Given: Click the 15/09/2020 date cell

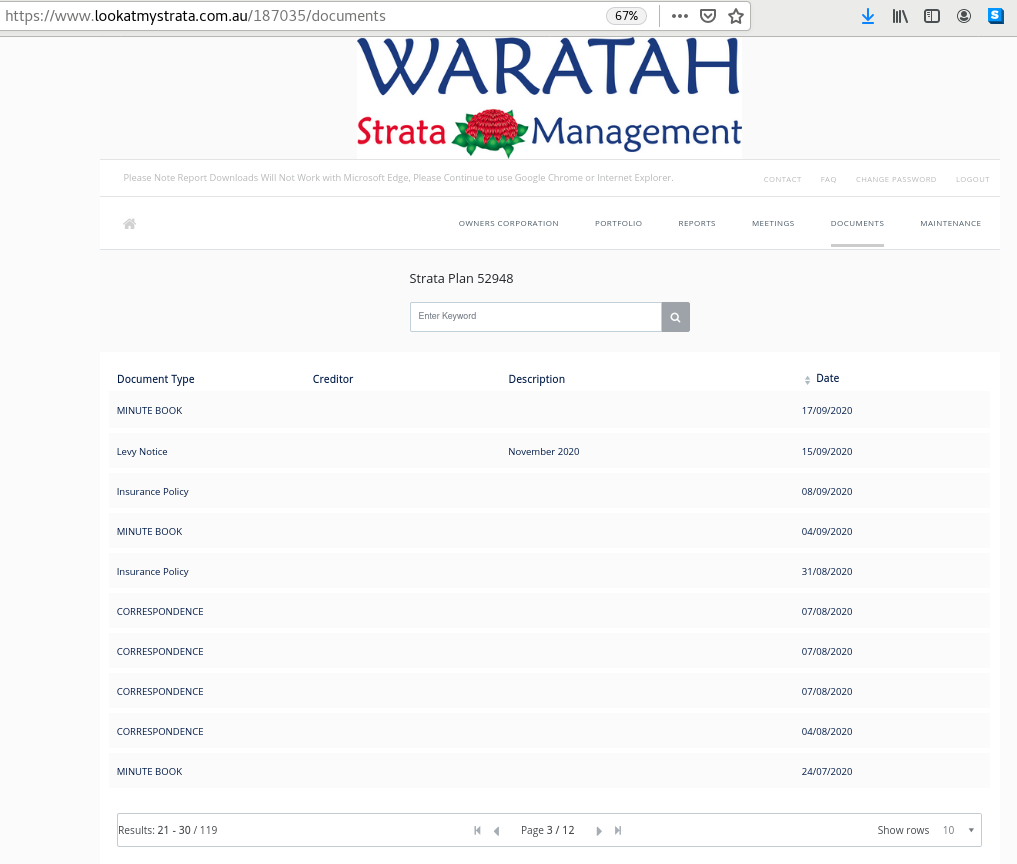Looking at the screenshot, I should pyautogui.click(x=827, y=451).
